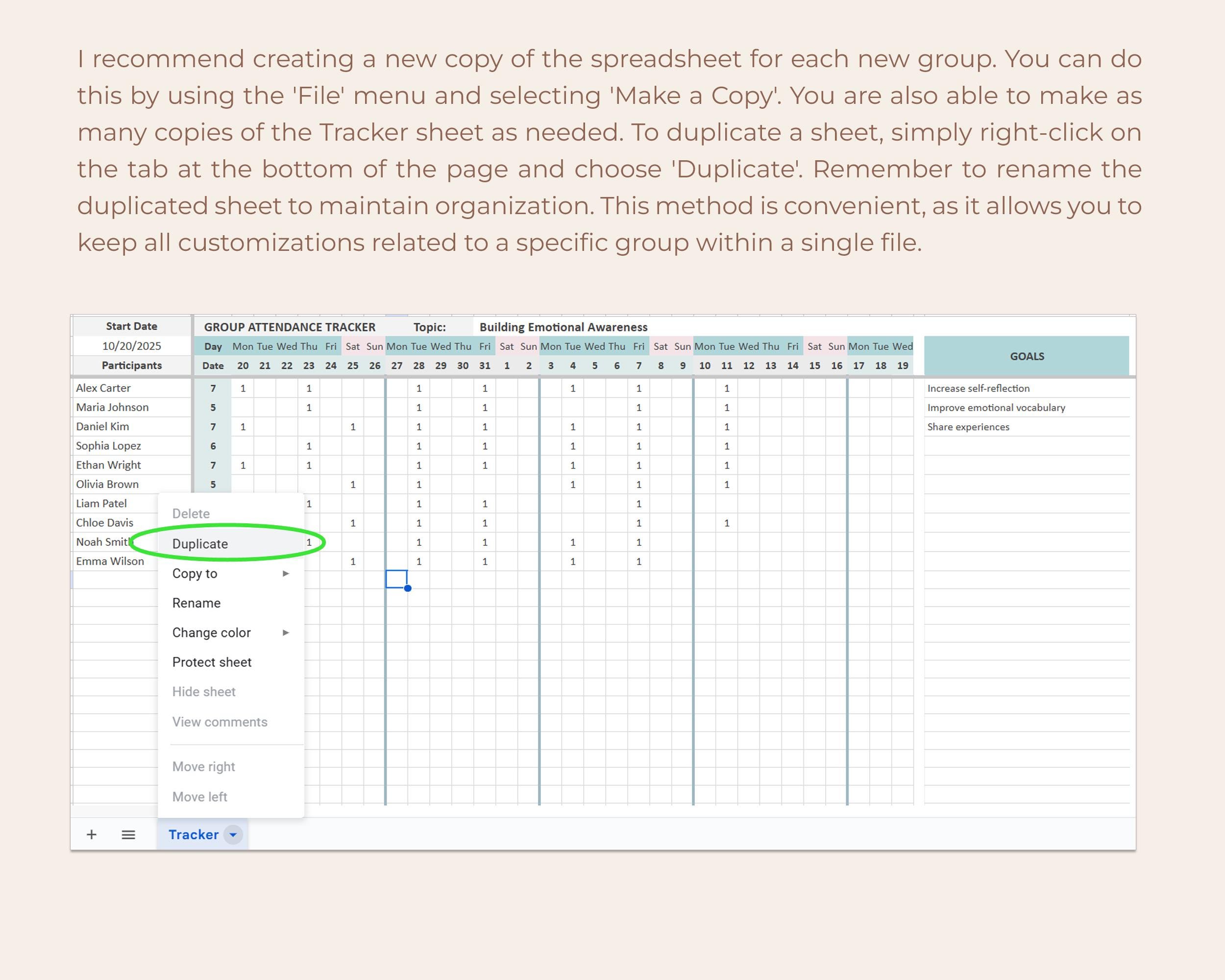Choose Rename in the context menu
This screenshot has height=980, width=1225.
[231, 603]
